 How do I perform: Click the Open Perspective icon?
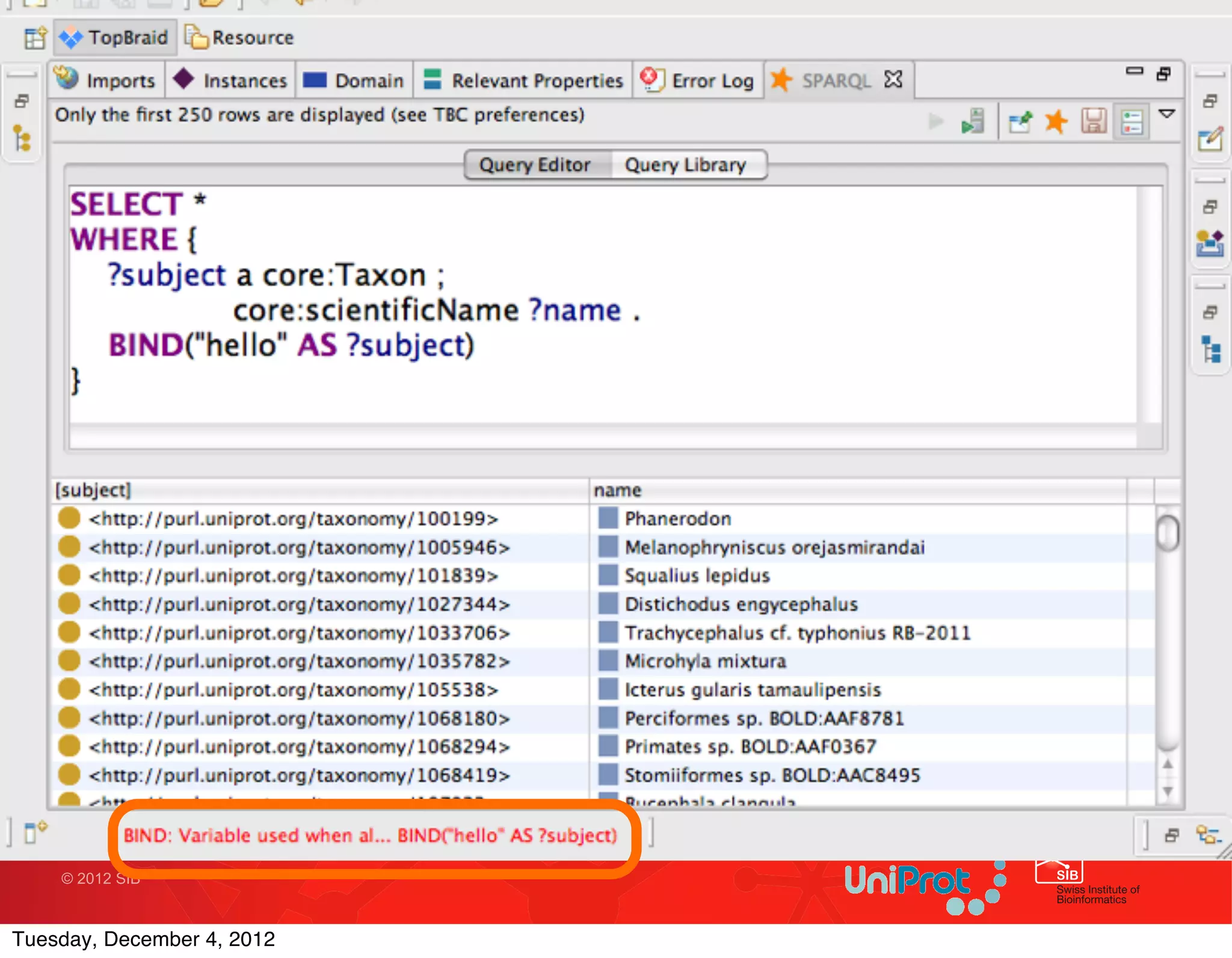click(x=35, y=38)
